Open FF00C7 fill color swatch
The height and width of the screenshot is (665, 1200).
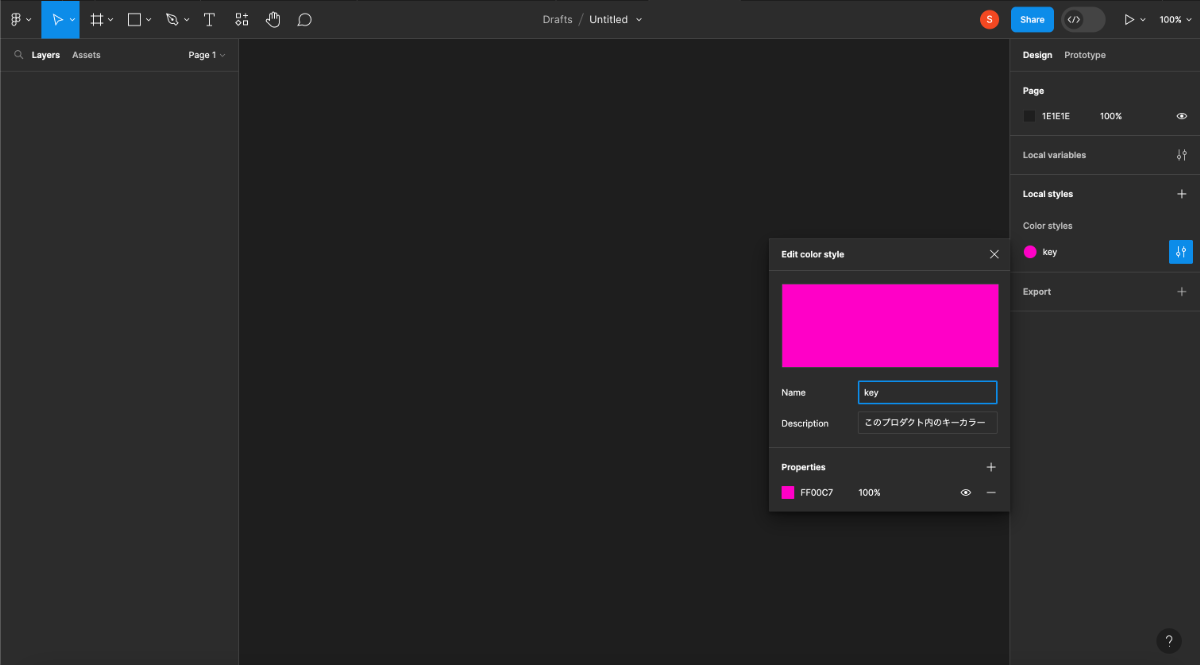point(788,492)
